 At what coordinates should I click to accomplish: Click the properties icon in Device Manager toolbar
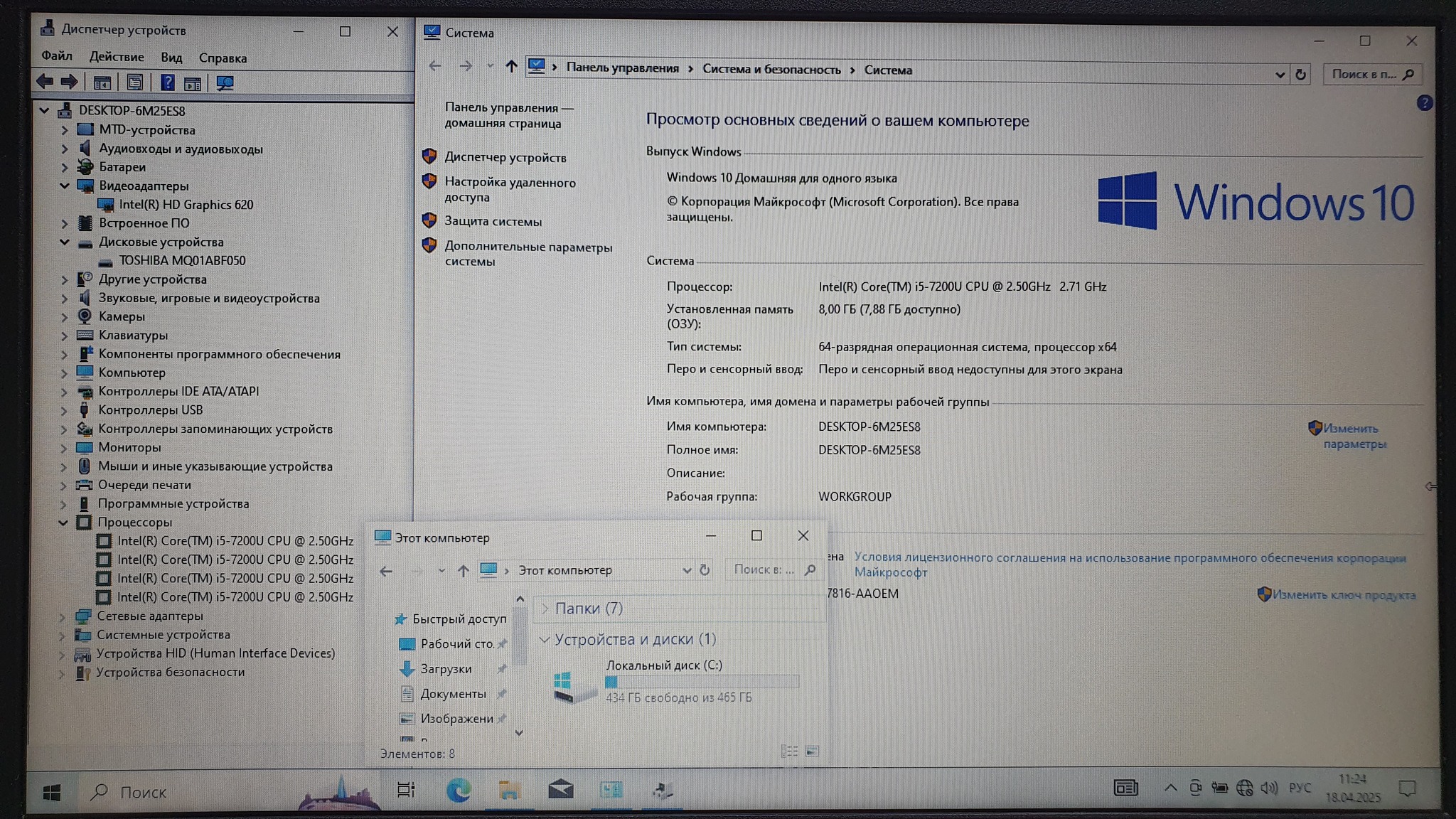pyautogui.click(x=134, y=82)
